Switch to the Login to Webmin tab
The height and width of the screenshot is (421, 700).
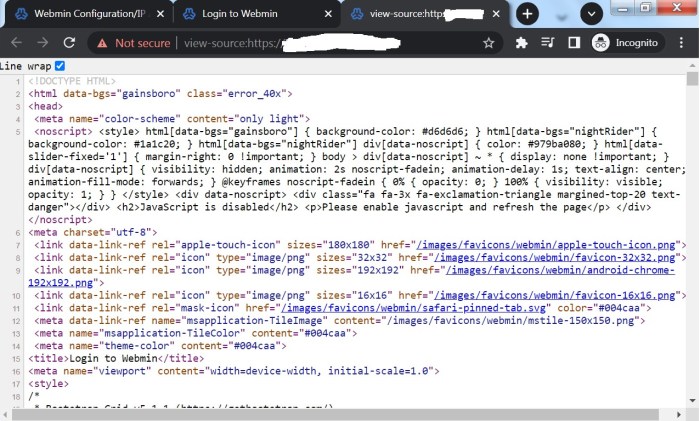(x=257, y=14)
